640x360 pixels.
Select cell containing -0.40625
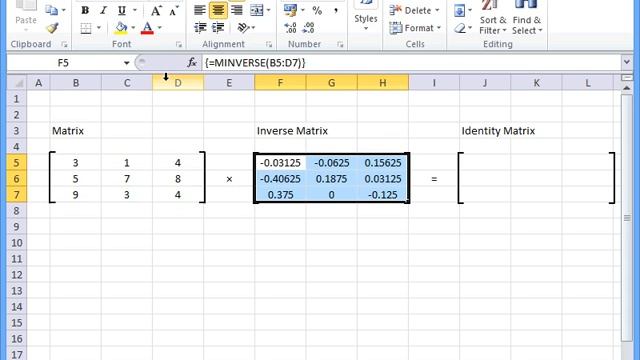(x=280, y=179)
